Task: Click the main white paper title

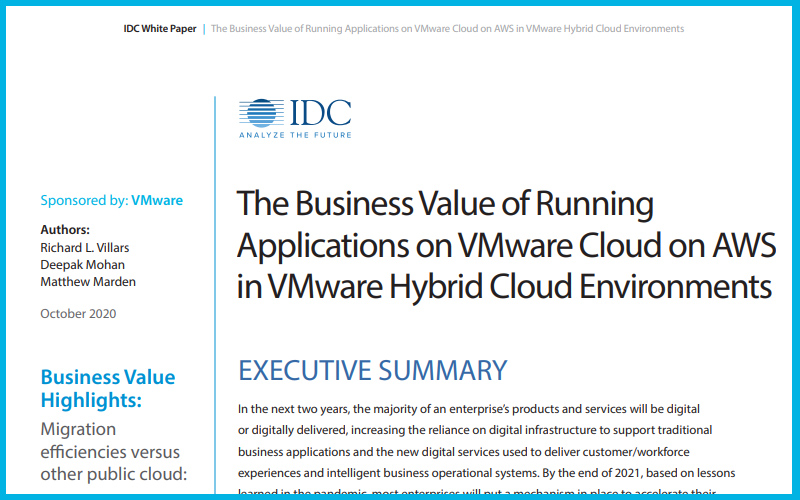Action: tap(504, 245)
